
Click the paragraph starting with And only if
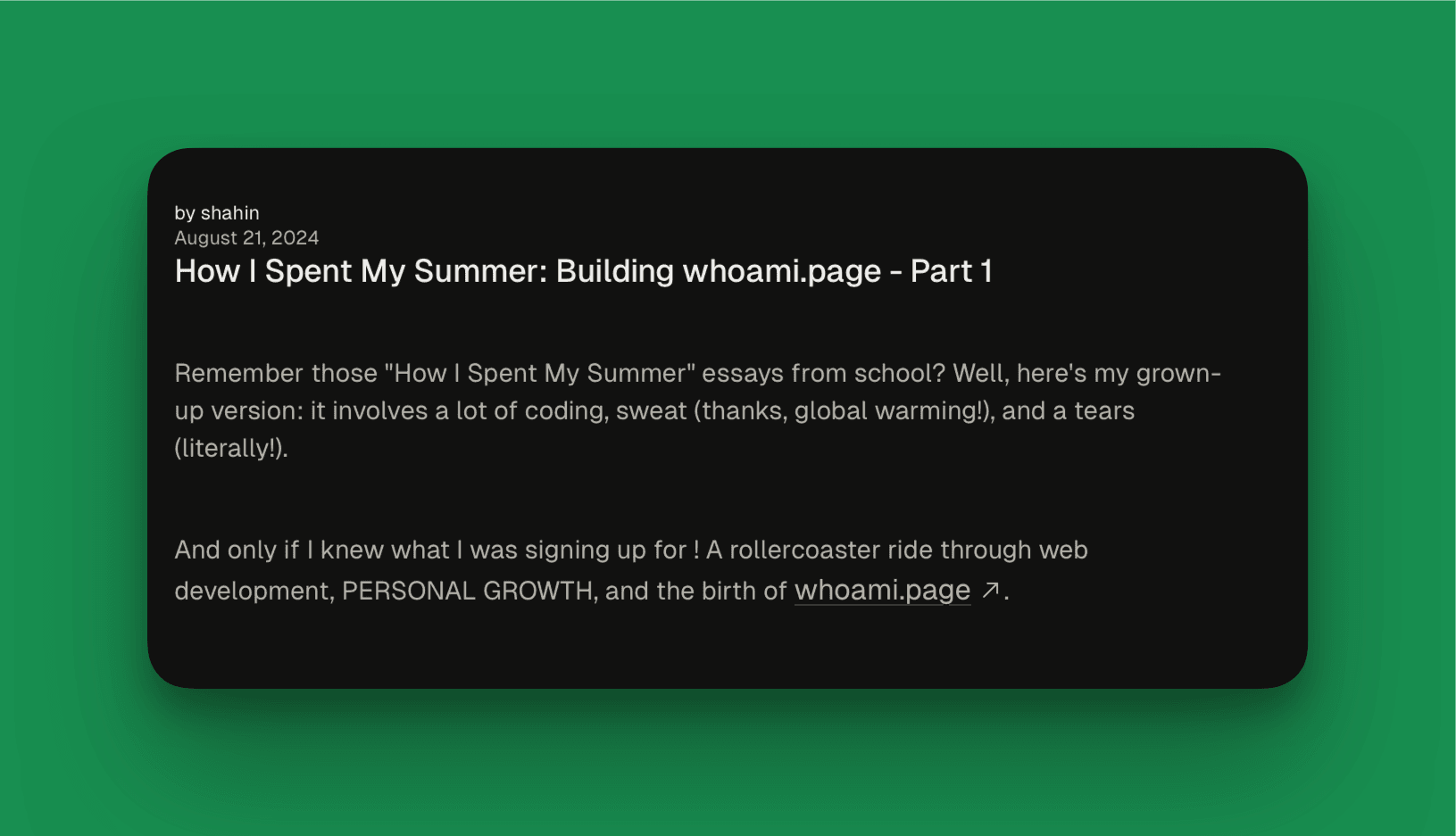point(631,570)
